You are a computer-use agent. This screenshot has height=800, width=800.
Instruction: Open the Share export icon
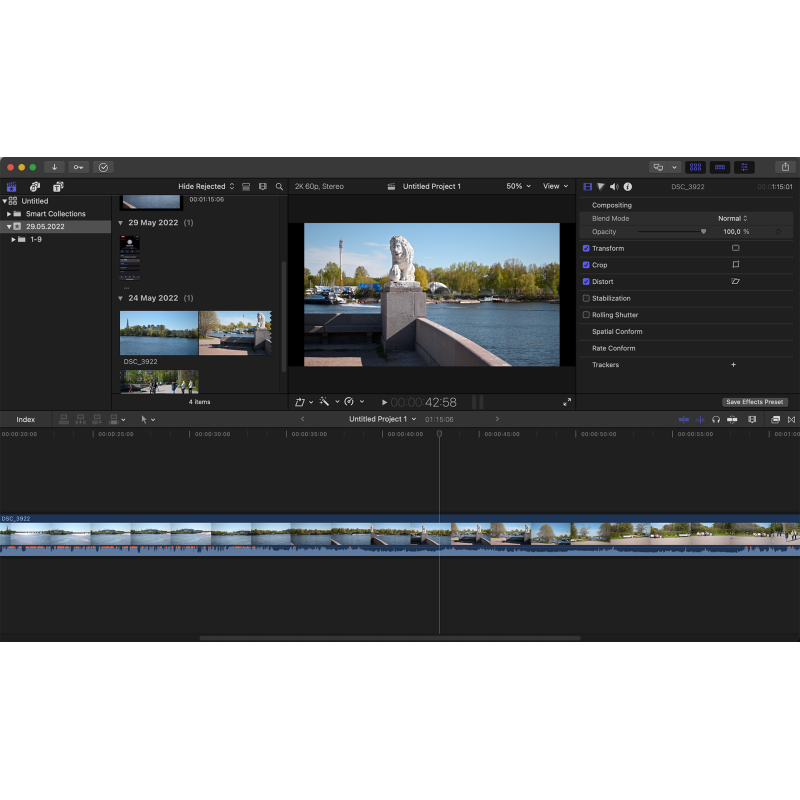[x=785, y=167]
